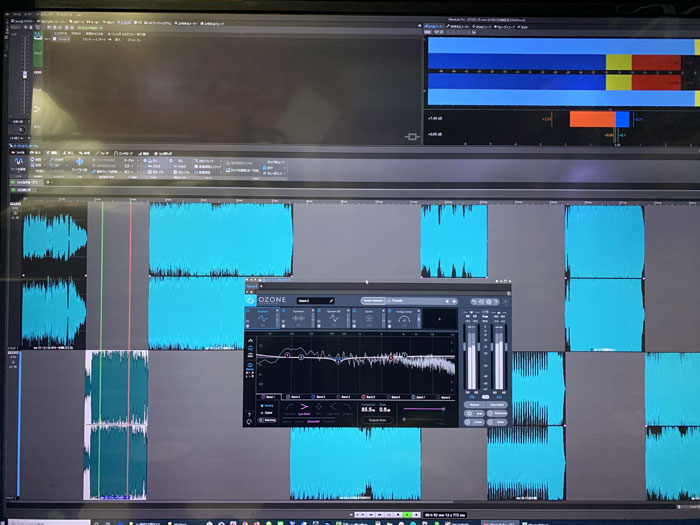Click the blue crosshair clip icon in ribbon
700x525 pixels.
click(79, 162)
